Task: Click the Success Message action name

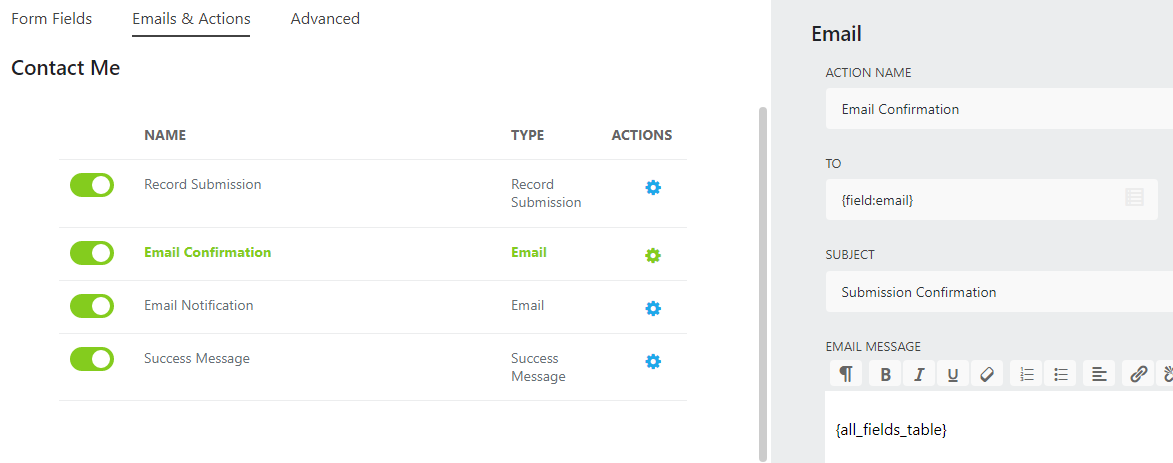Action: pos(197,358)
